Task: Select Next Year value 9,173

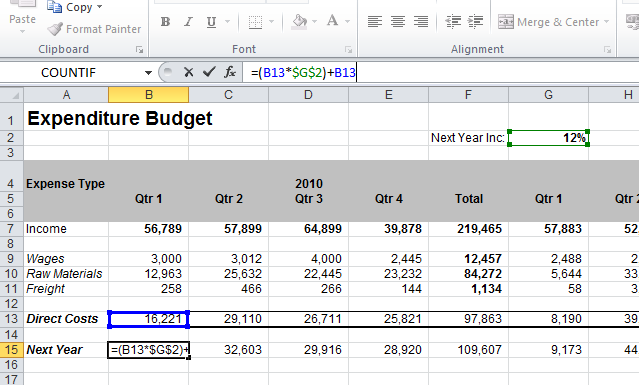Action: pos(549,350)
